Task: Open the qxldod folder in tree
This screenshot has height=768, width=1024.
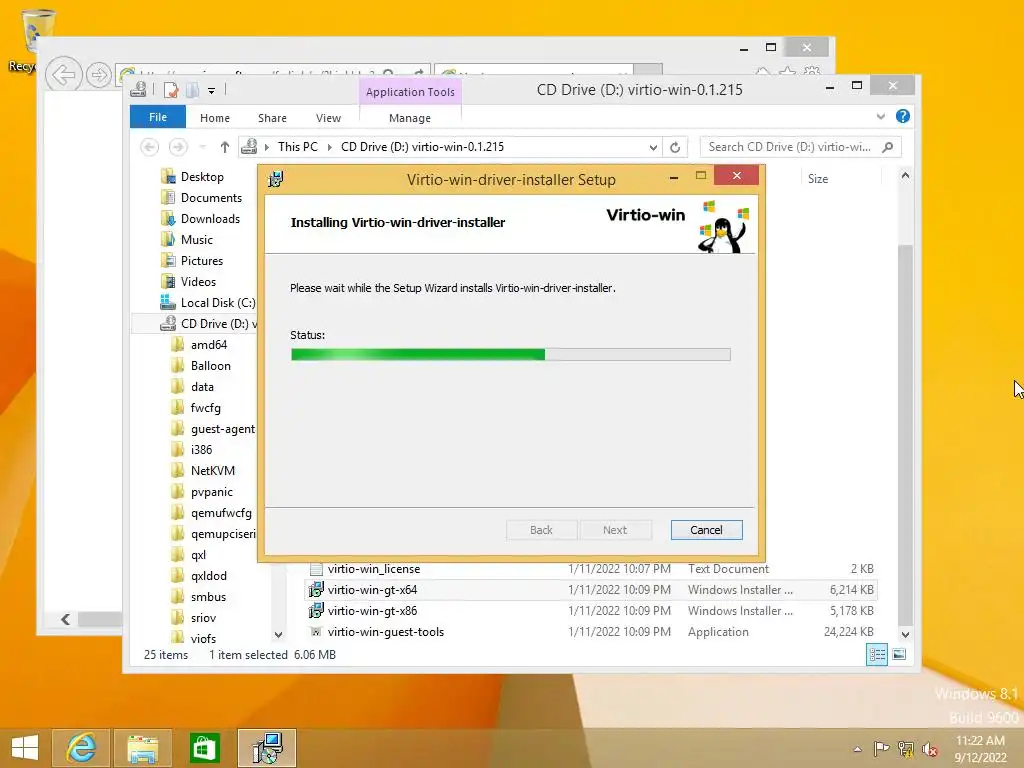Action: coord(208,575)
